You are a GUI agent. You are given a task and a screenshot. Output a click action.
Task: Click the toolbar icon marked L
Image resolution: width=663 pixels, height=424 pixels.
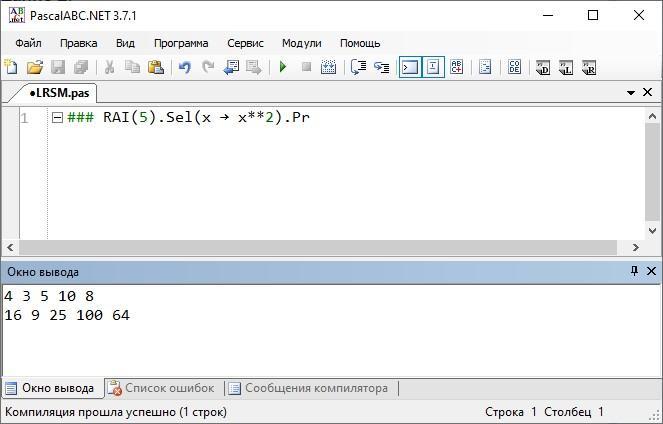point(566,68)
